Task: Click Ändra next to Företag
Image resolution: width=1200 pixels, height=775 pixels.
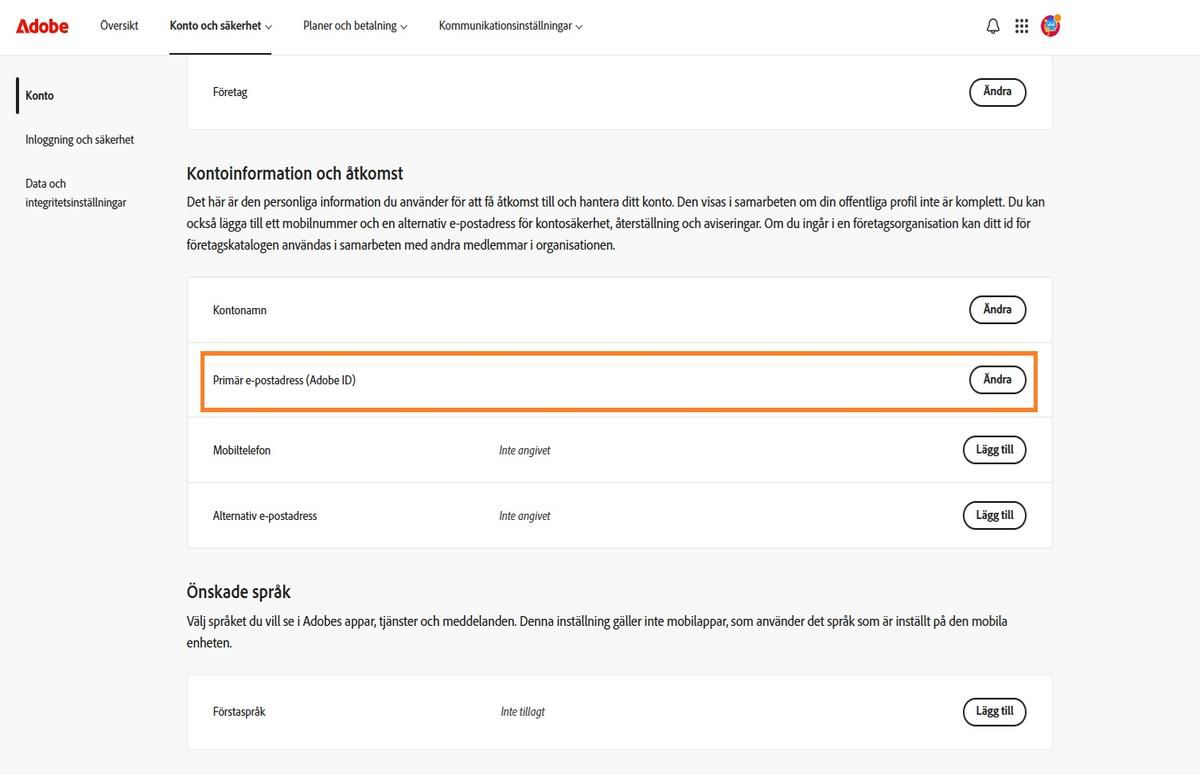Action: tap(997, 91)
